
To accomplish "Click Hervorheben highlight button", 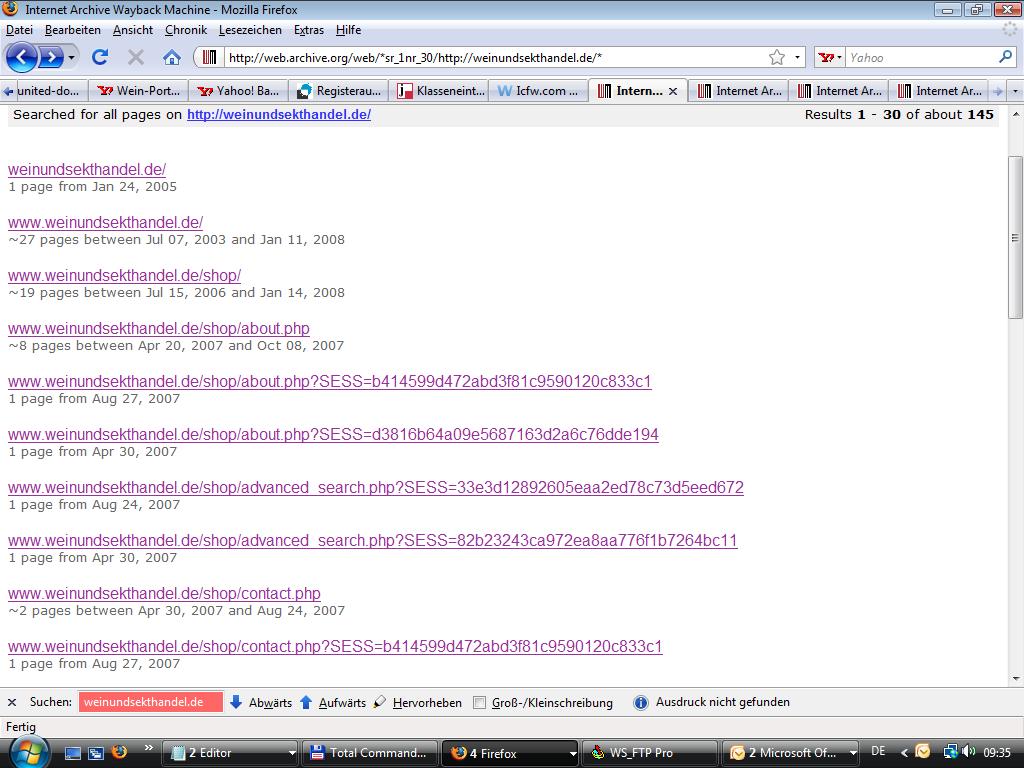I will [x=418, y=702].
